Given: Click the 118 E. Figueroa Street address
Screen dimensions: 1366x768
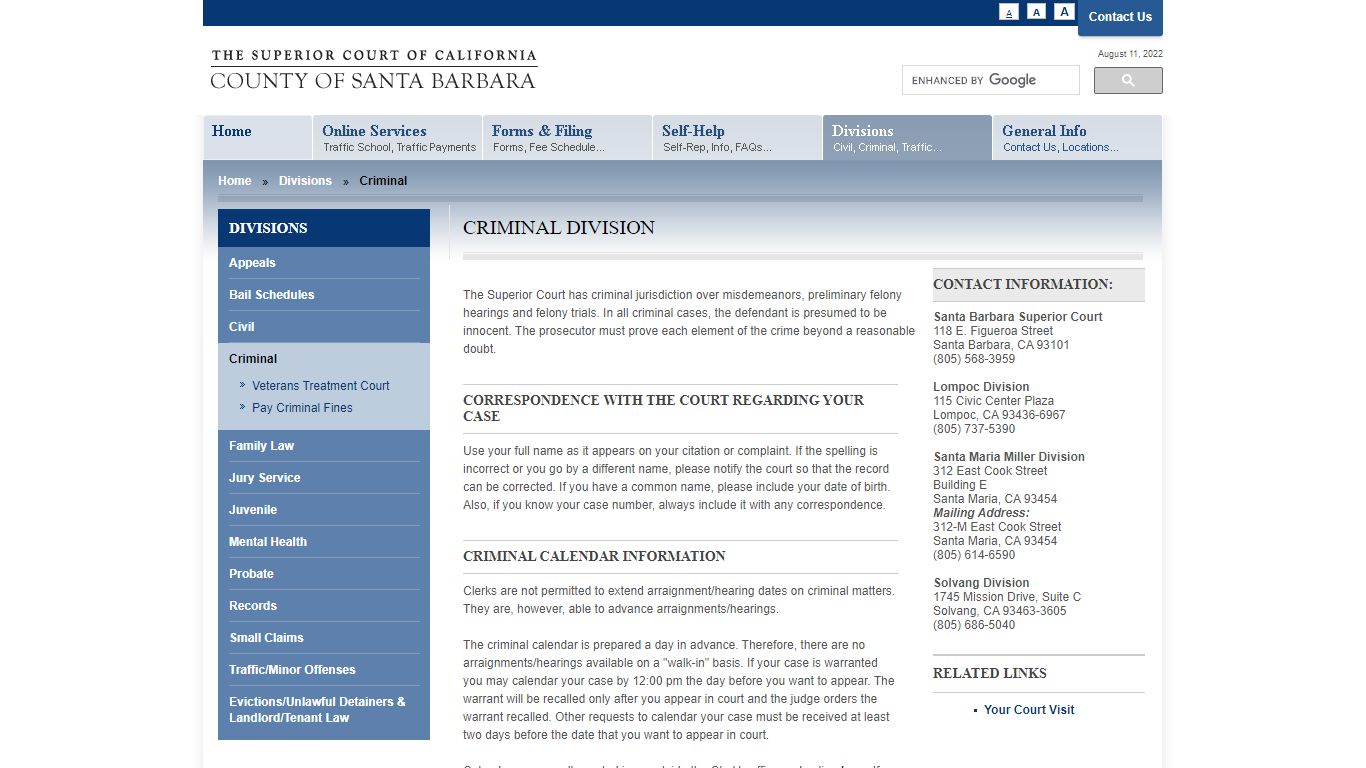Looking at the screenshot, I should click(x=993, y=331).
